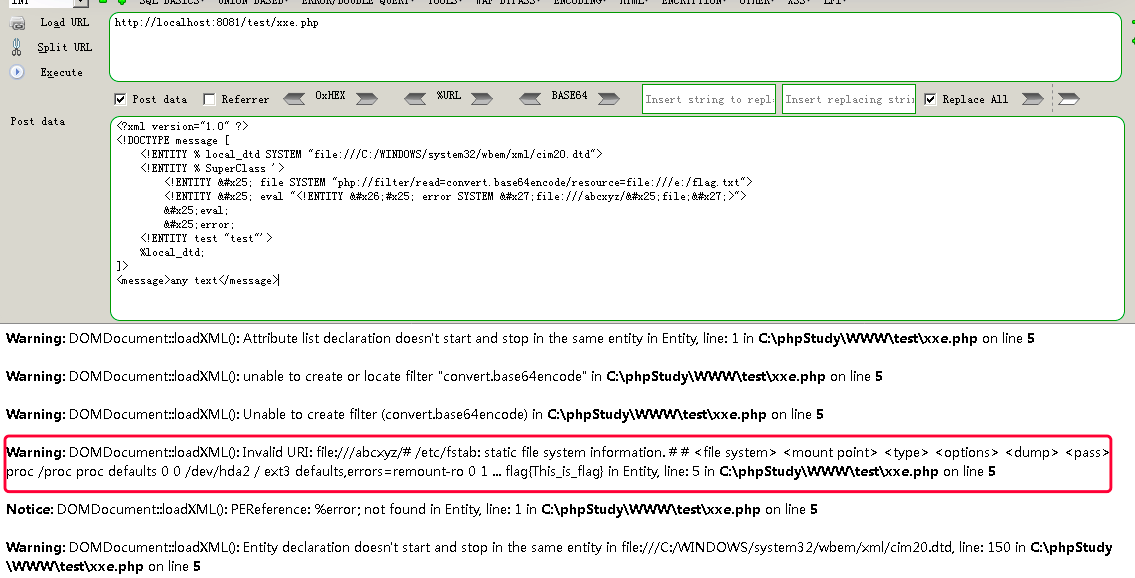Click the <!DOCTYPE message [ line

(173, 140)
